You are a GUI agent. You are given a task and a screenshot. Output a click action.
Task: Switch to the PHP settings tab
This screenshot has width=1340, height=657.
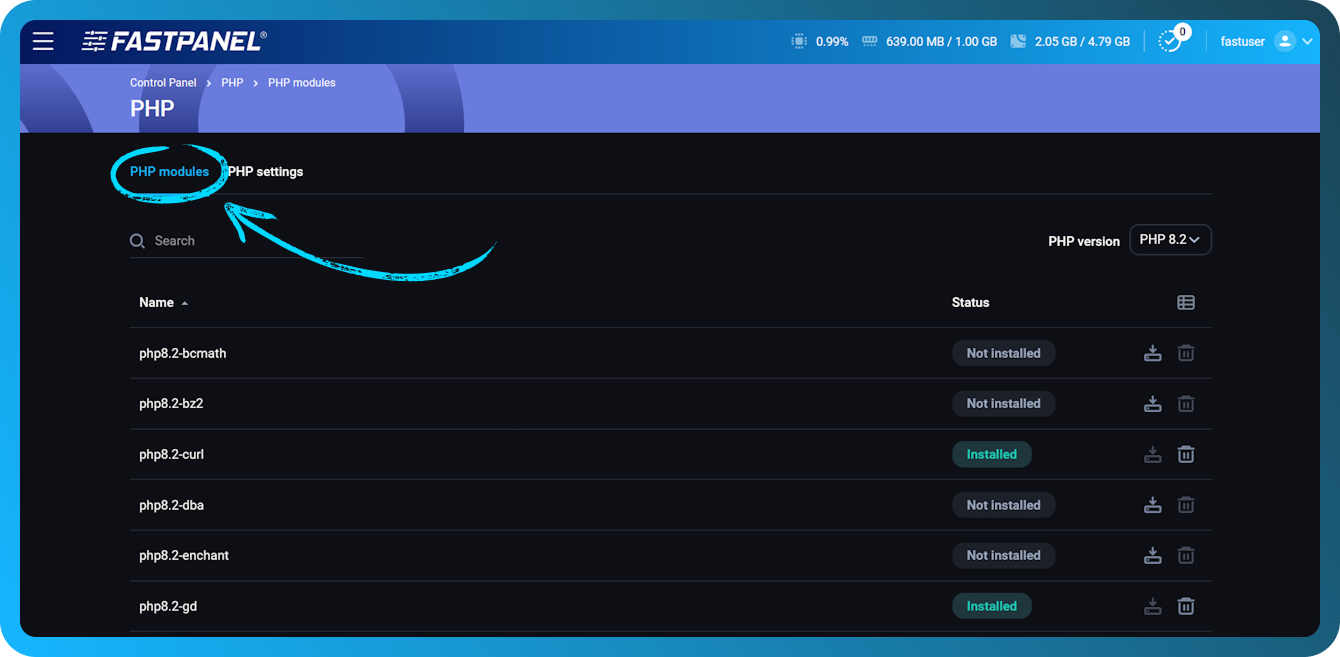[x=264, y=171]
